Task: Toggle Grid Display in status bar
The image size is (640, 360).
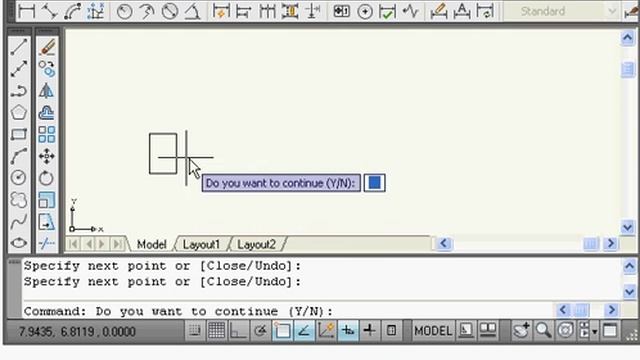Action: 216,331
